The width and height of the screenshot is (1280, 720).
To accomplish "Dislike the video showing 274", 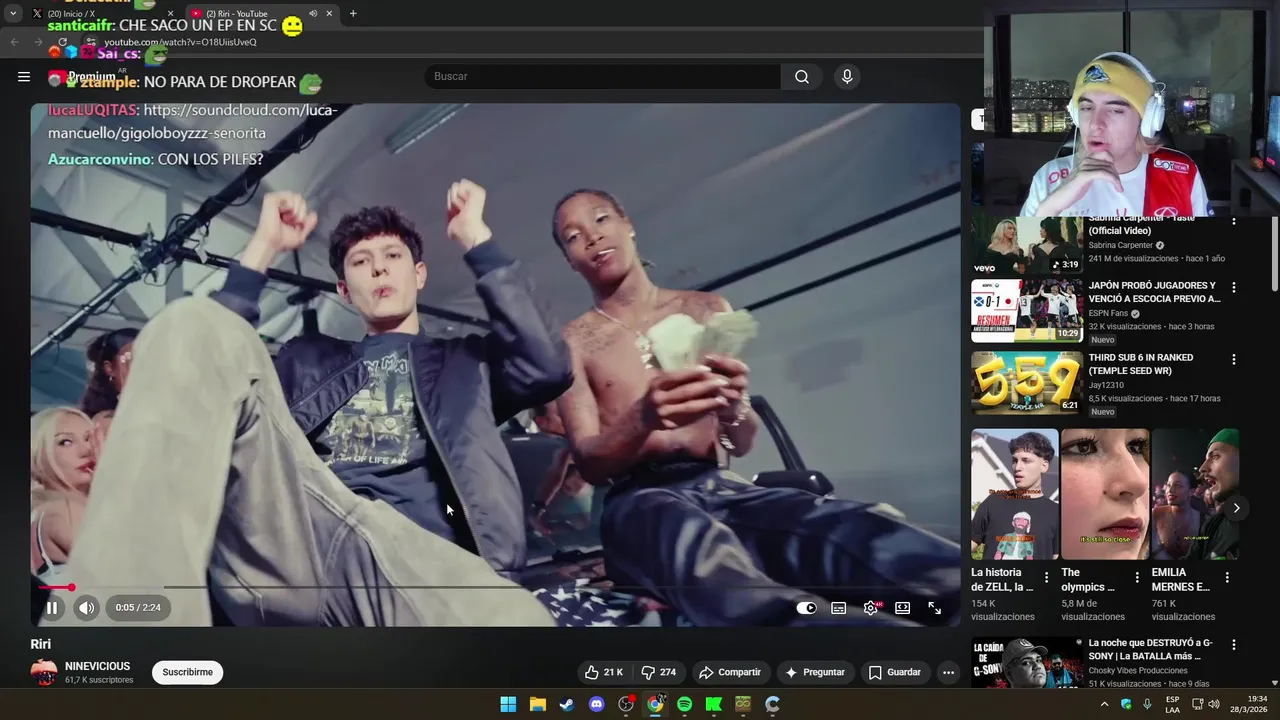I will tap(658, 672).
